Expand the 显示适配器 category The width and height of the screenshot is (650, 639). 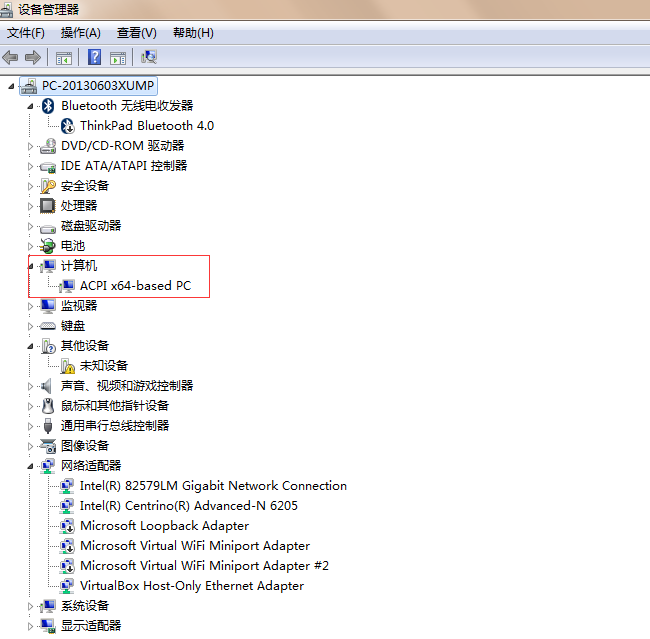pyautogui.click(x=30, y=626)
